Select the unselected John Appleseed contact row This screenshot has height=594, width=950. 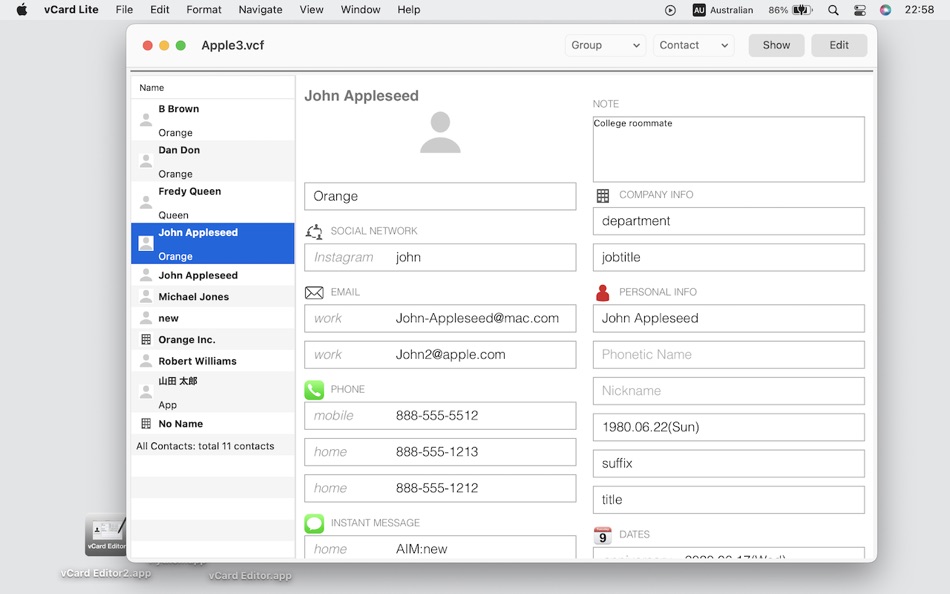pos(213,275)
